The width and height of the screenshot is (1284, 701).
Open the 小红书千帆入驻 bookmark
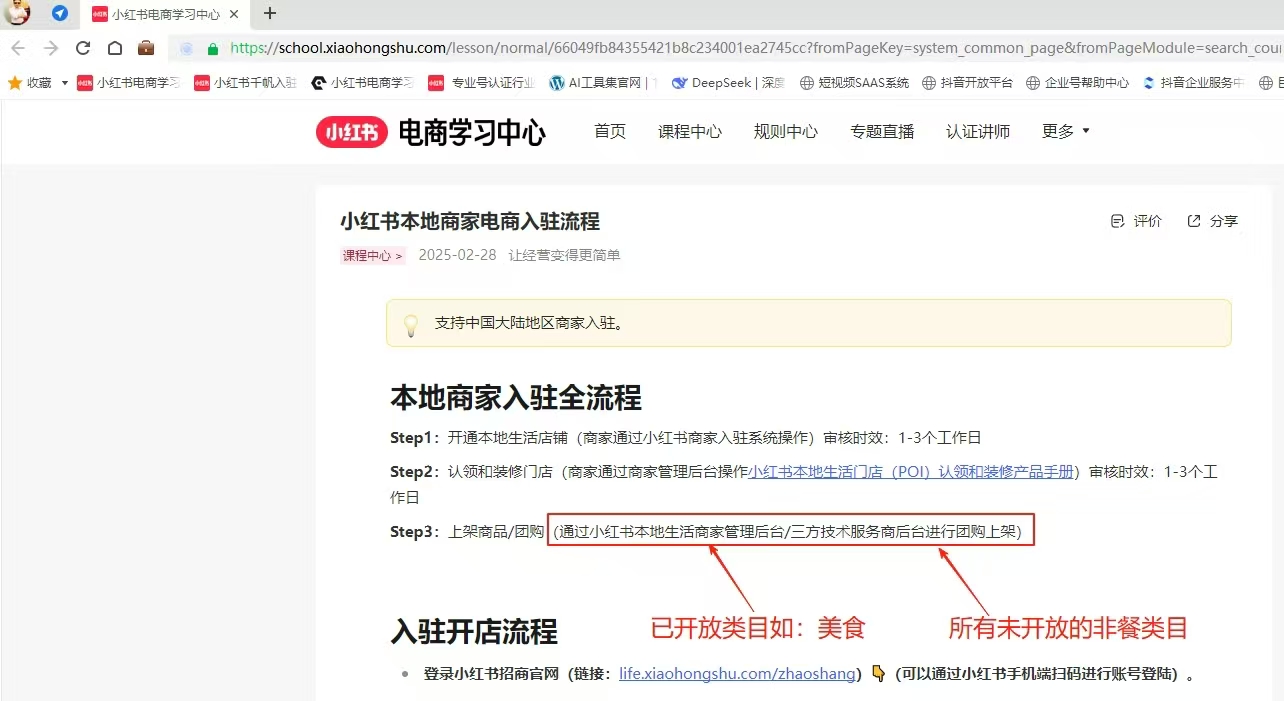246,83
